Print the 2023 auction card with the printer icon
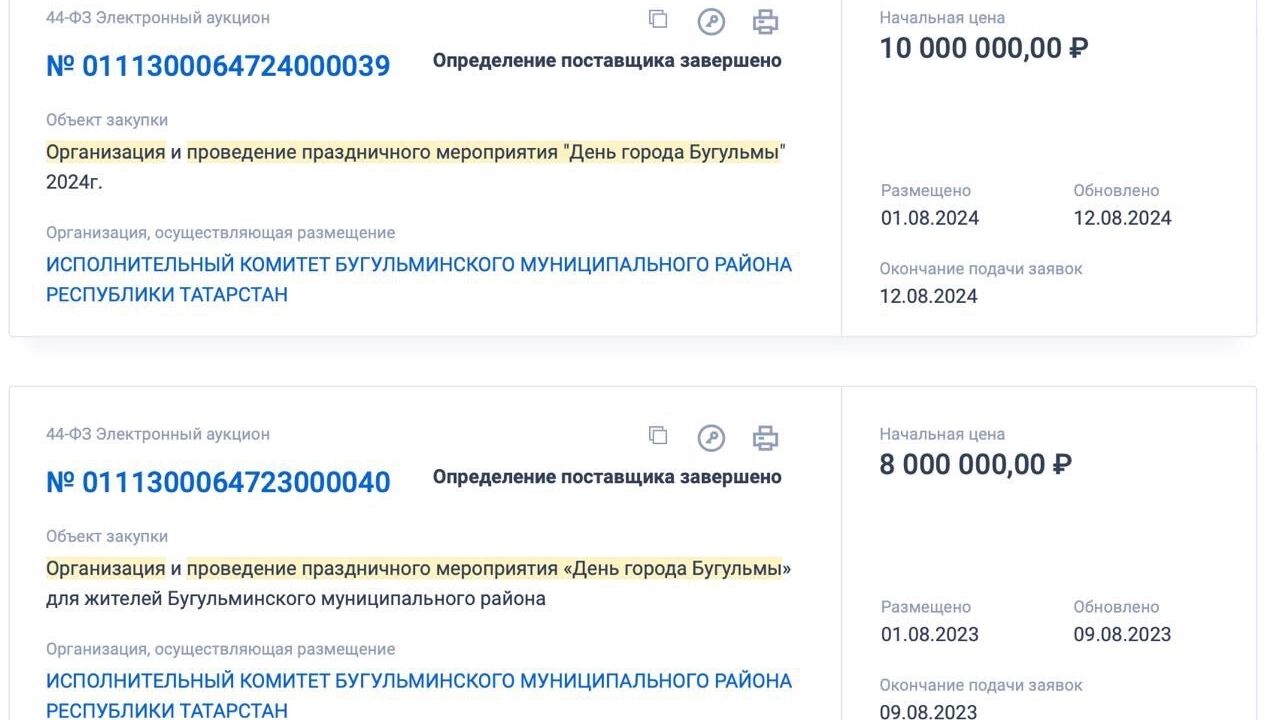1280x720 pixels. click(x=765, y=437)
